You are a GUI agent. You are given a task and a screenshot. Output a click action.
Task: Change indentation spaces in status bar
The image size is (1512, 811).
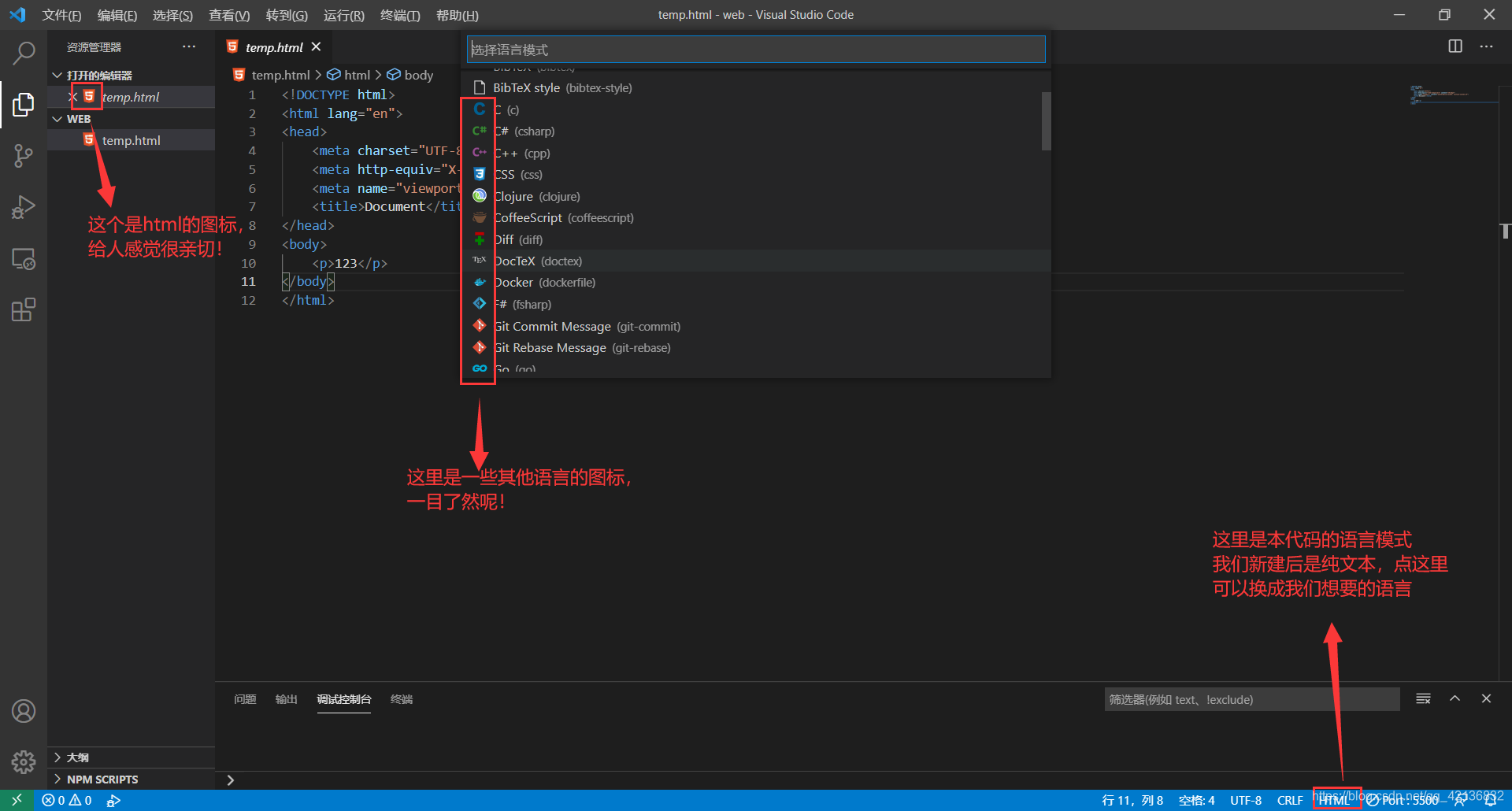1196,800
